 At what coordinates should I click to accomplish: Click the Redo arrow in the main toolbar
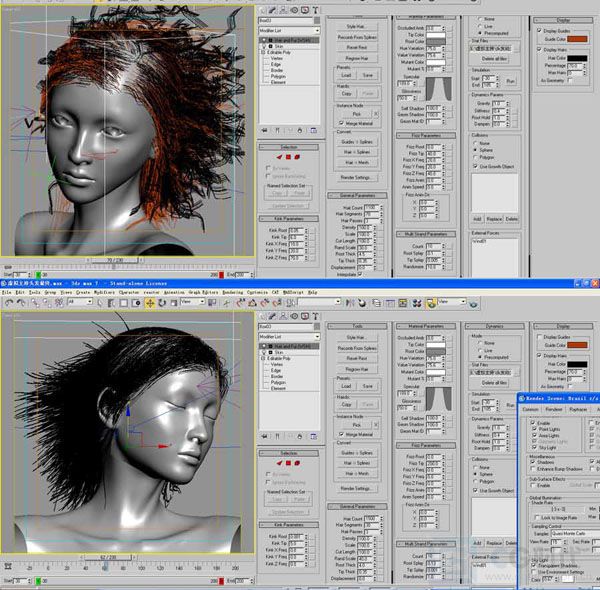pos(21,303)
